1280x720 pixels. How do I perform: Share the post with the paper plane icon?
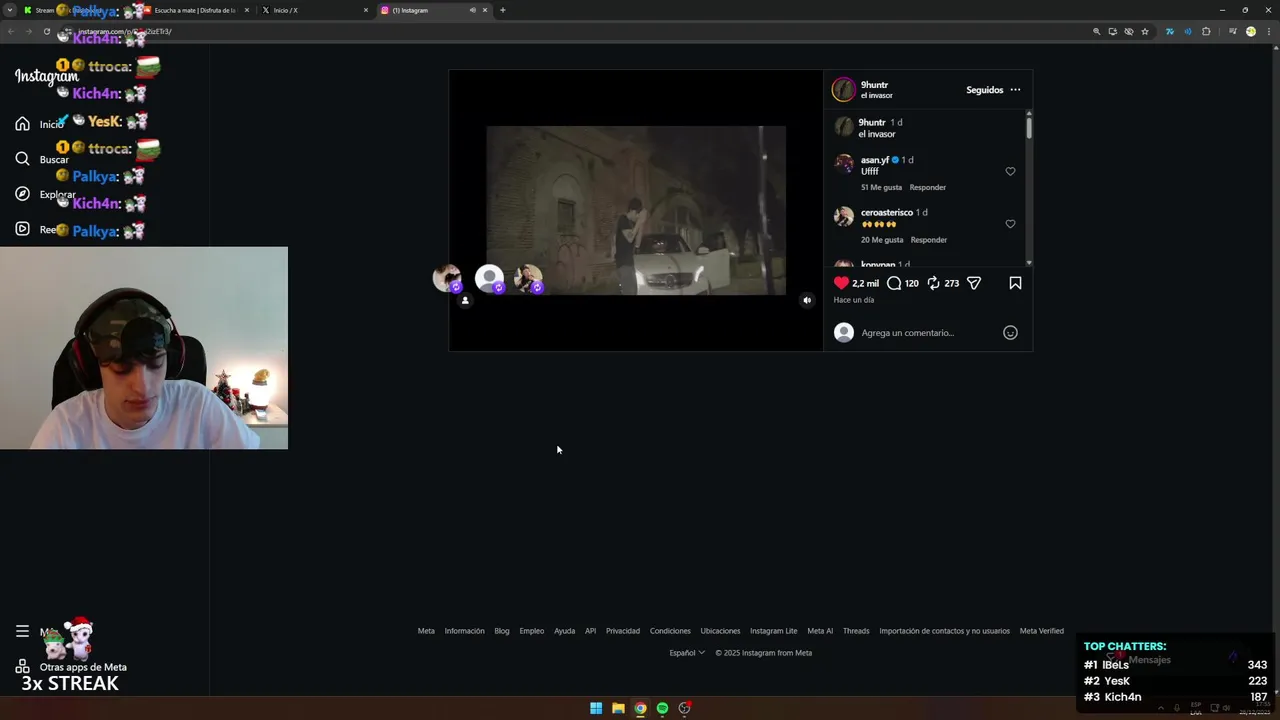point(974,283)
